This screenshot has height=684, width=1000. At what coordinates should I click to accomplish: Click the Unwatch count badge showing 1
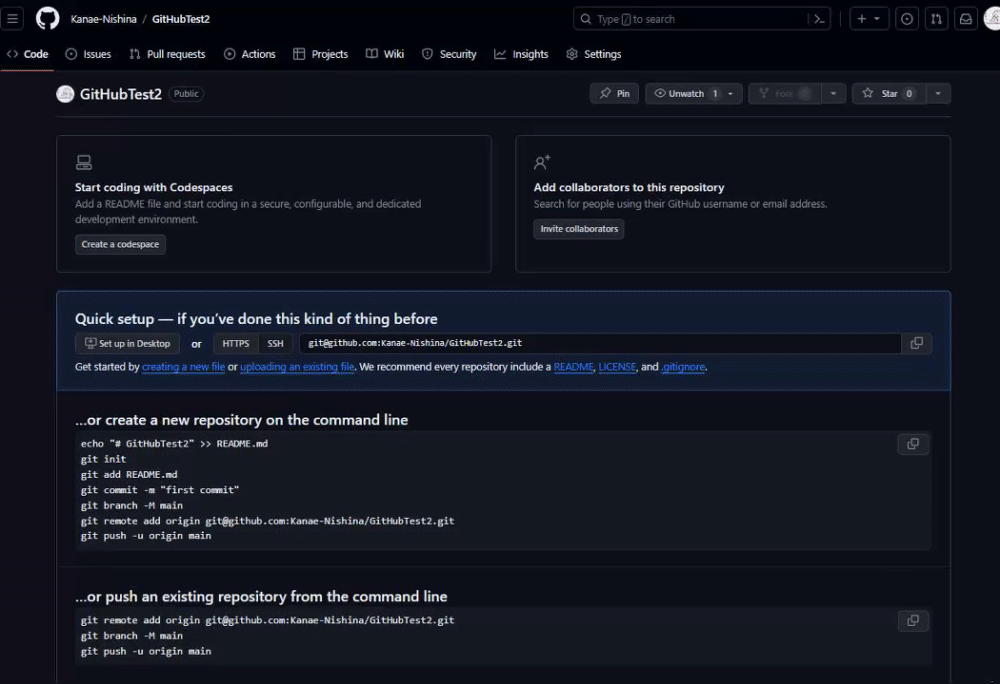715,94
